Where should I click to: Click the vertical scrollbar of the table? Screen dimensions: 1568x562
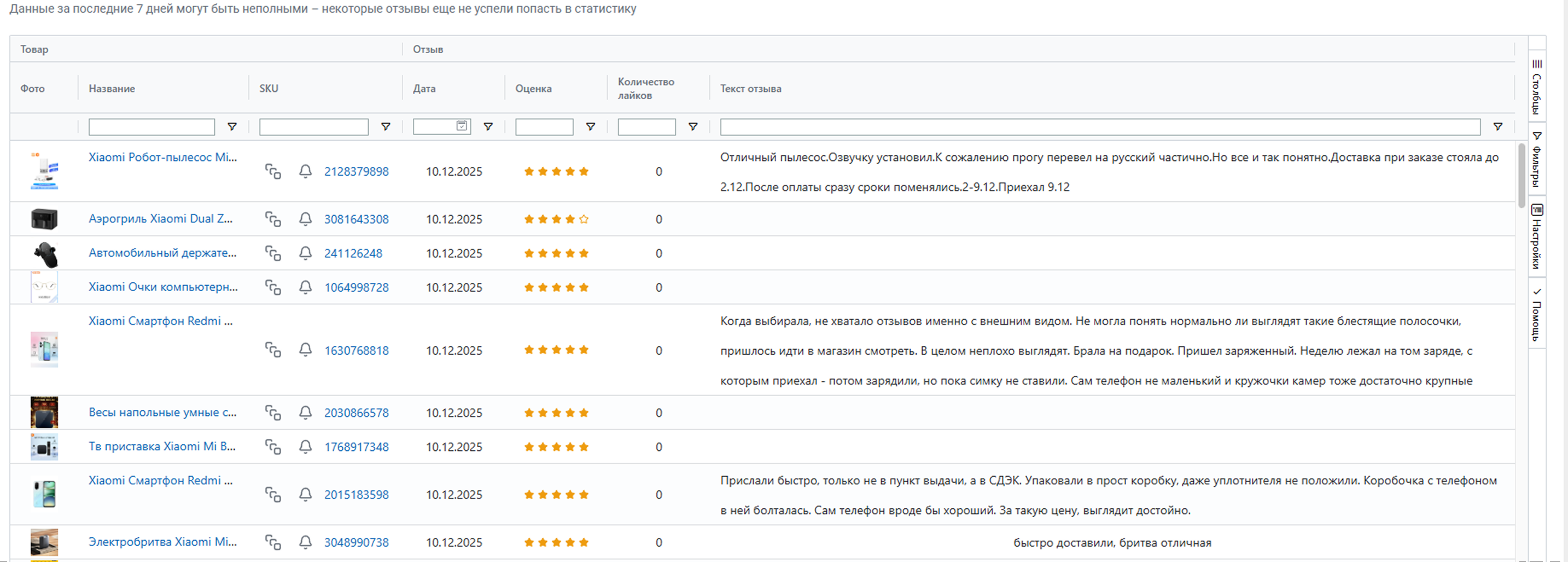pos(1521,177)
